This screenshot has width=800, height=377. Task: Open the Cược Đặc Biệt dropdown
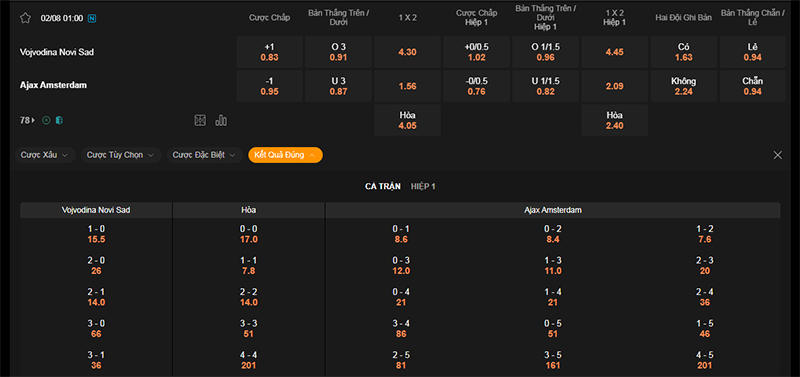(x=205, y=155)
